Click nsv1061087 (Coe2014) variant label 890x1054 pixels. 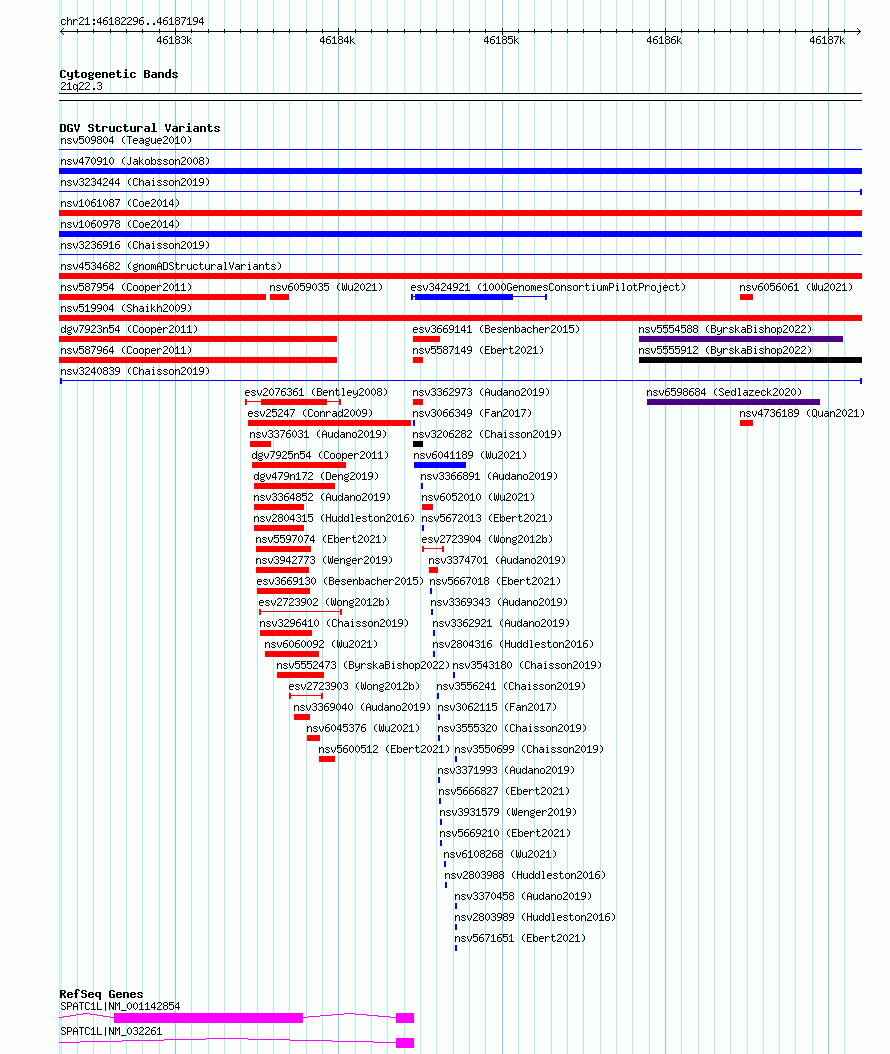(120, 203)
